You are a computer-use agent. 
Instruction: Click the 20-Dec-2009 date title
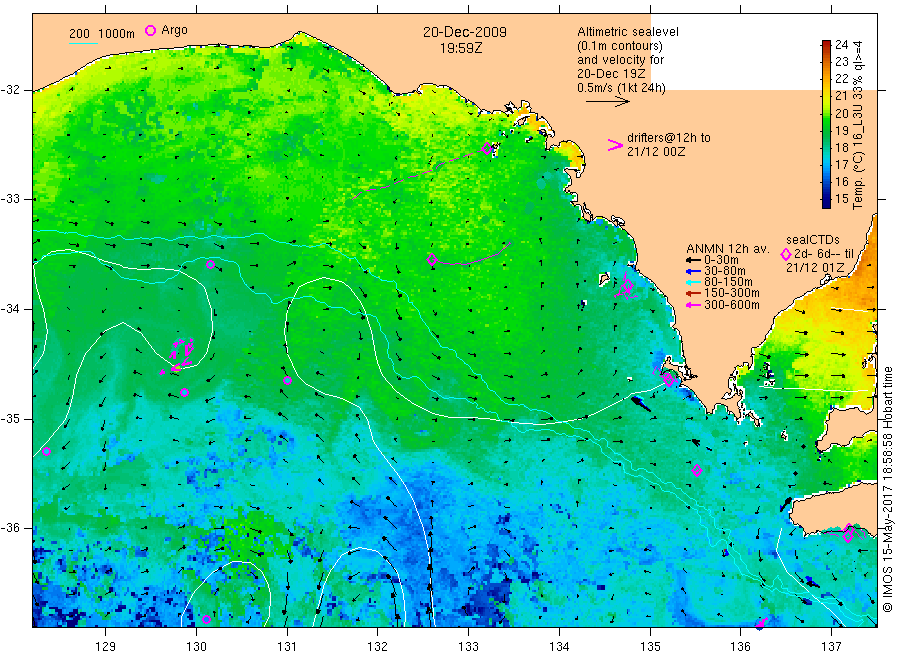465,32
